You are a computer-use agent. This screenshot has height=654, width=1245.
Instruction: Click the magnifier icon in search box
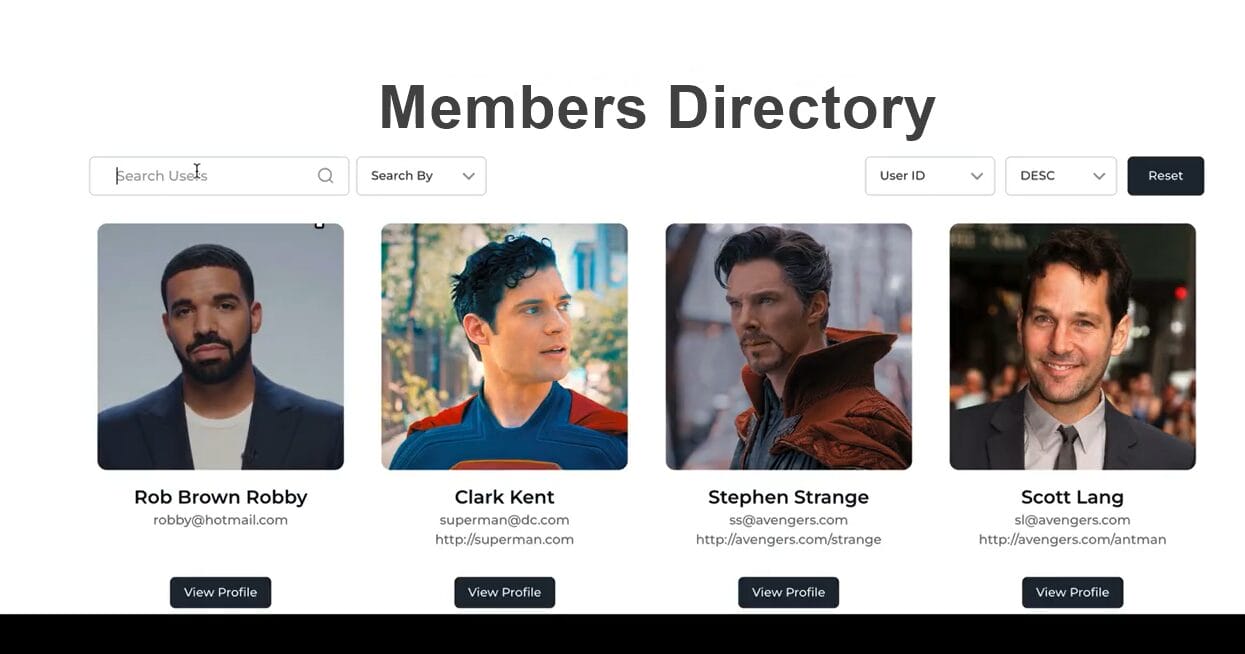[x=325, y=176]
